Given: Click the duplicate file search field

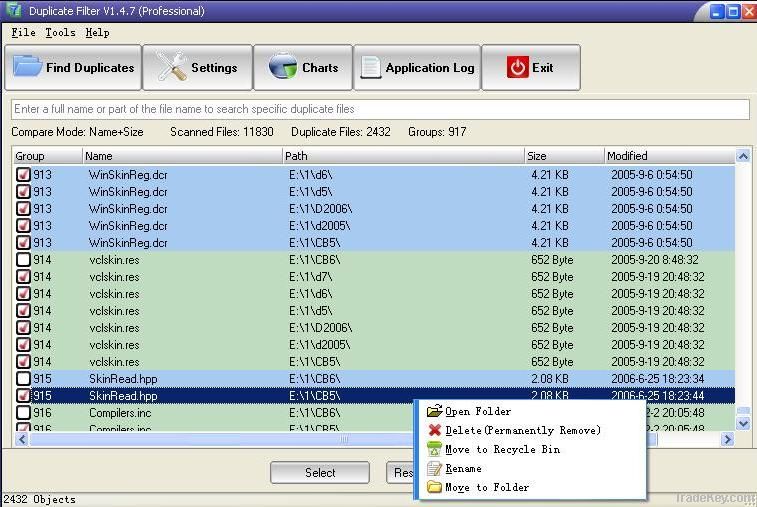Looking at the screenshot, I should [x=380, y=109].
